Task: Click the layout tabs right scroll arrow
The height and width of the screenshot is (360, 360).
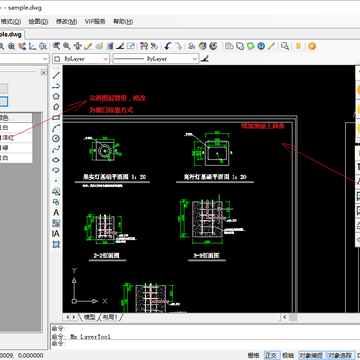Action: [74, 317]
